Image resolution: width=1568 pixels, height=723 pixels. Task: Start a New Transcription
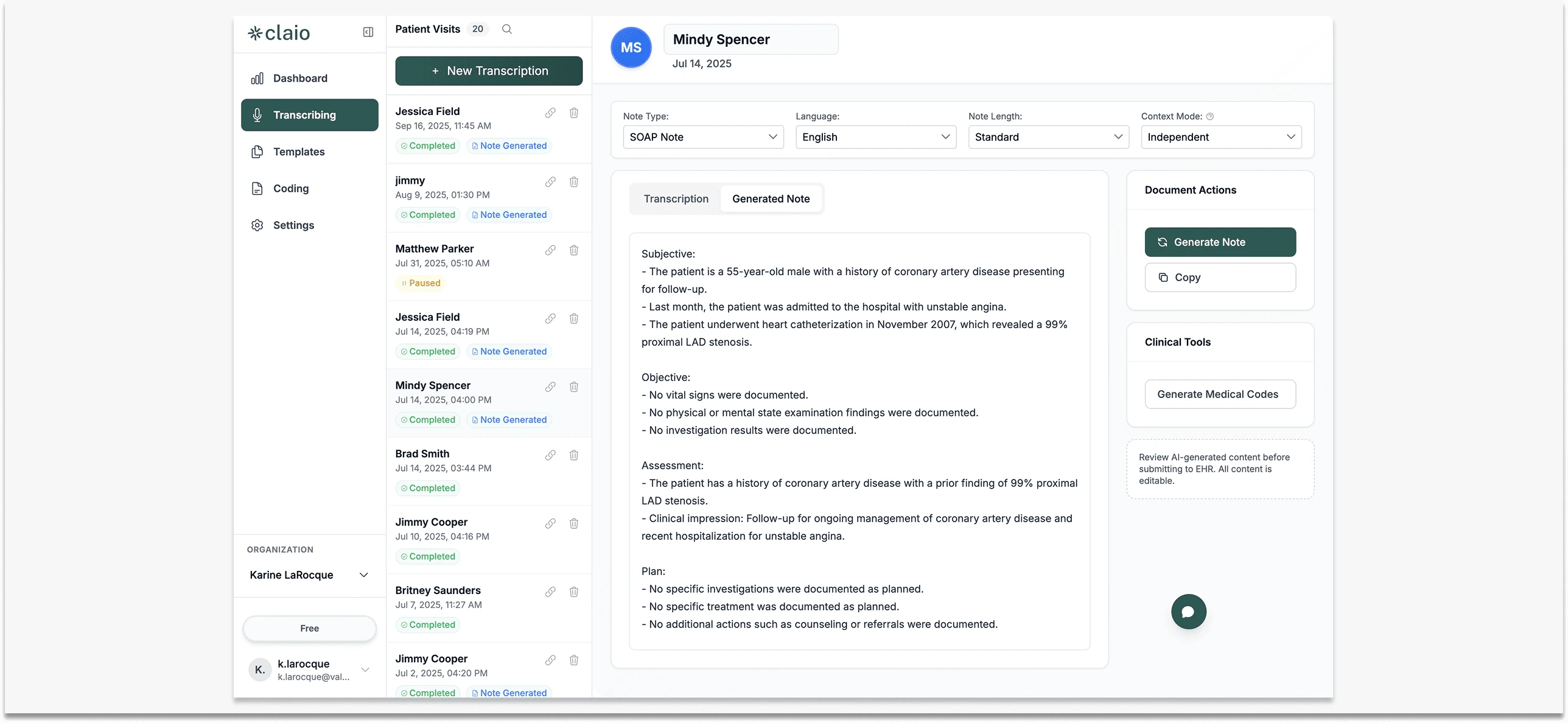click(x=489, y=71)
